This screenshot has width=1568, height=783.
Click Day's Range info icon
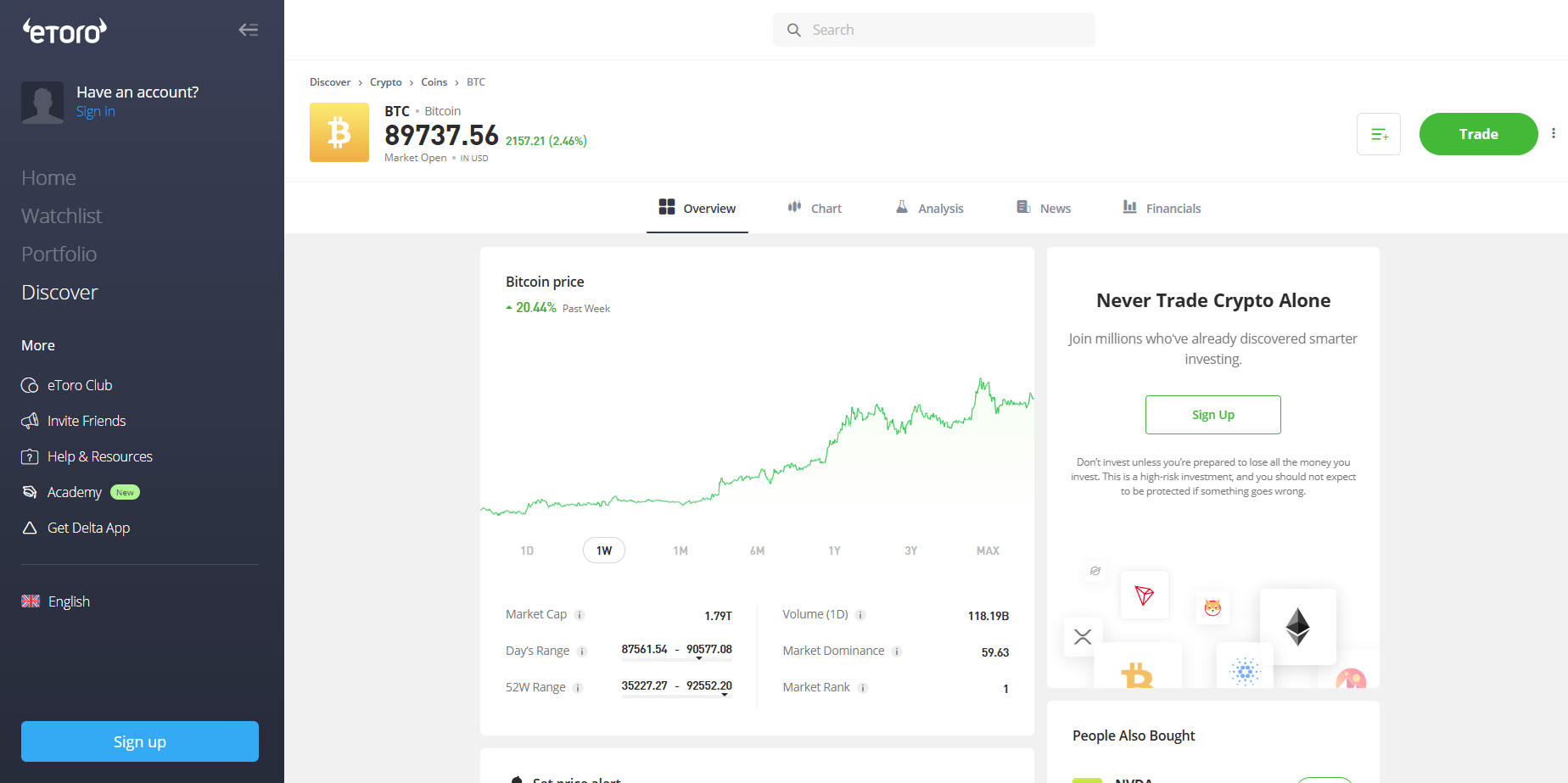[582, 652]
